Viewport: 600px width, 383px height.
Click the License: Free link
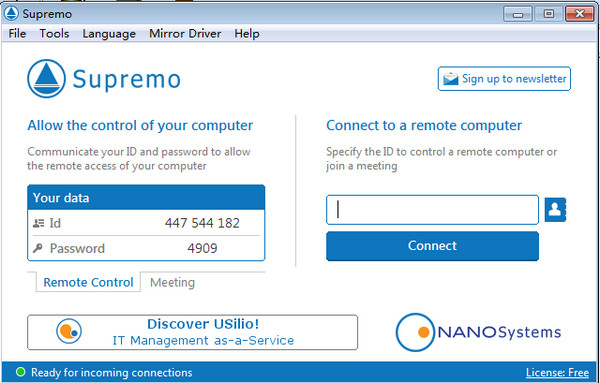(x=557, y=372)
